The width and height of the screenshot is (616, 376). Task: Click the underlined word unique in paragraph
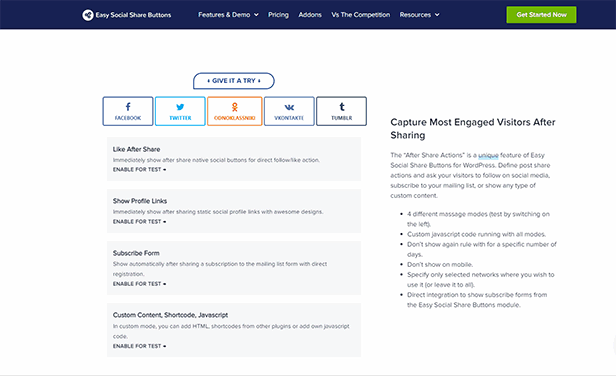[x=488, y=155]
